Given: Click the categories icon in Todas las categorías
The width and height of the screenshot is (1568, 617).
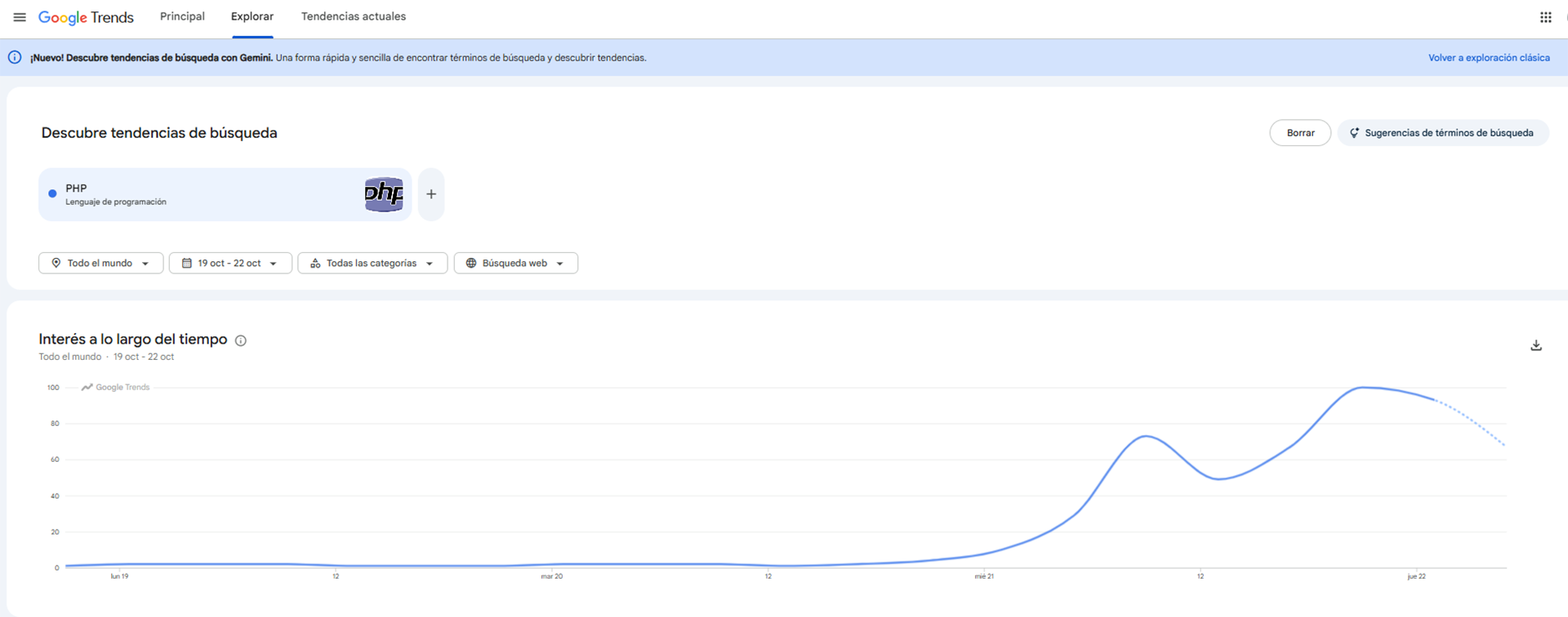Looking at the screenshot, I should tap(315, 263).
